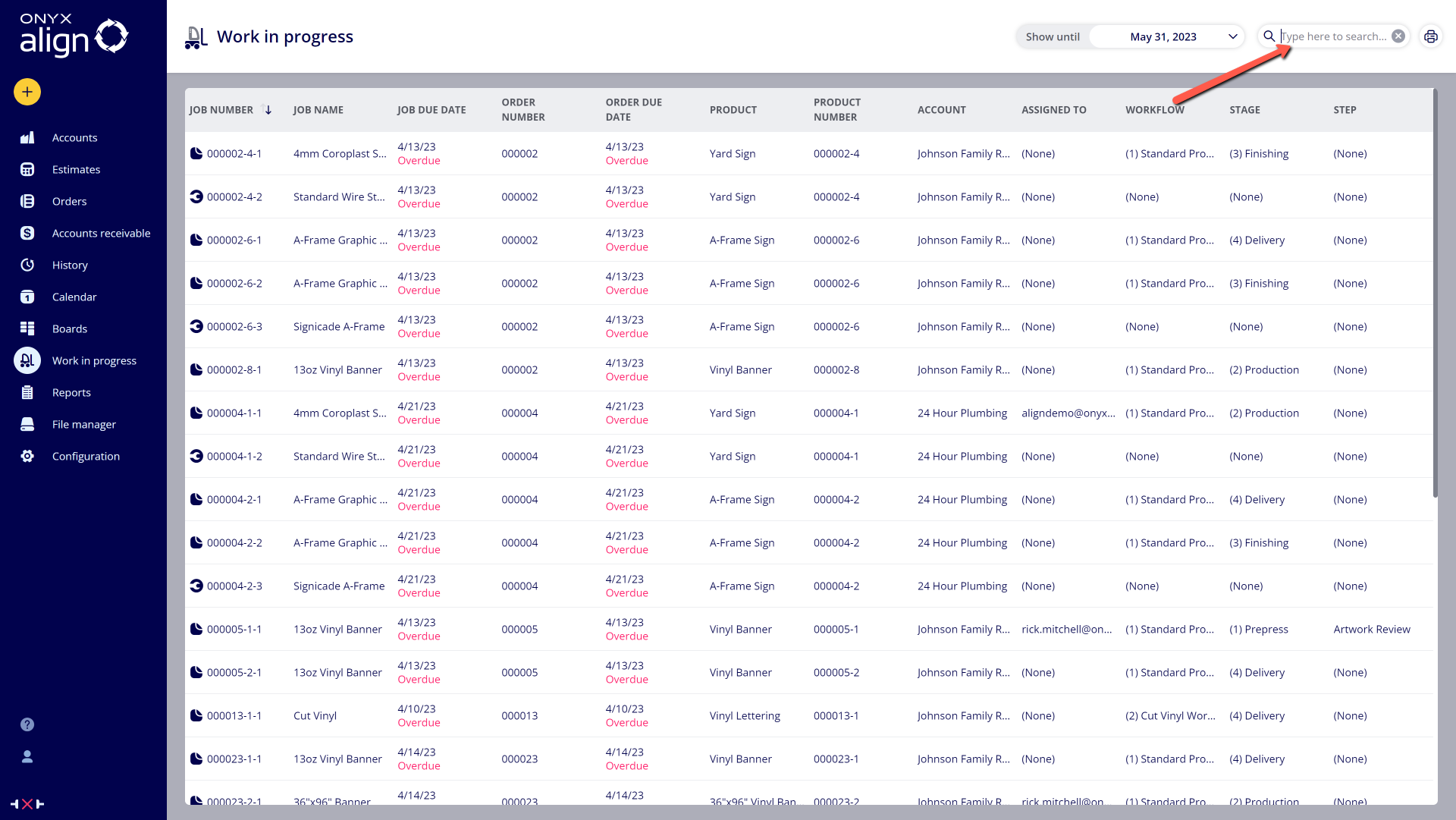The width and height of the screenshot is (1456, 820).
Task: Open the Accounts sidebar icon
Action: (27, 138)
